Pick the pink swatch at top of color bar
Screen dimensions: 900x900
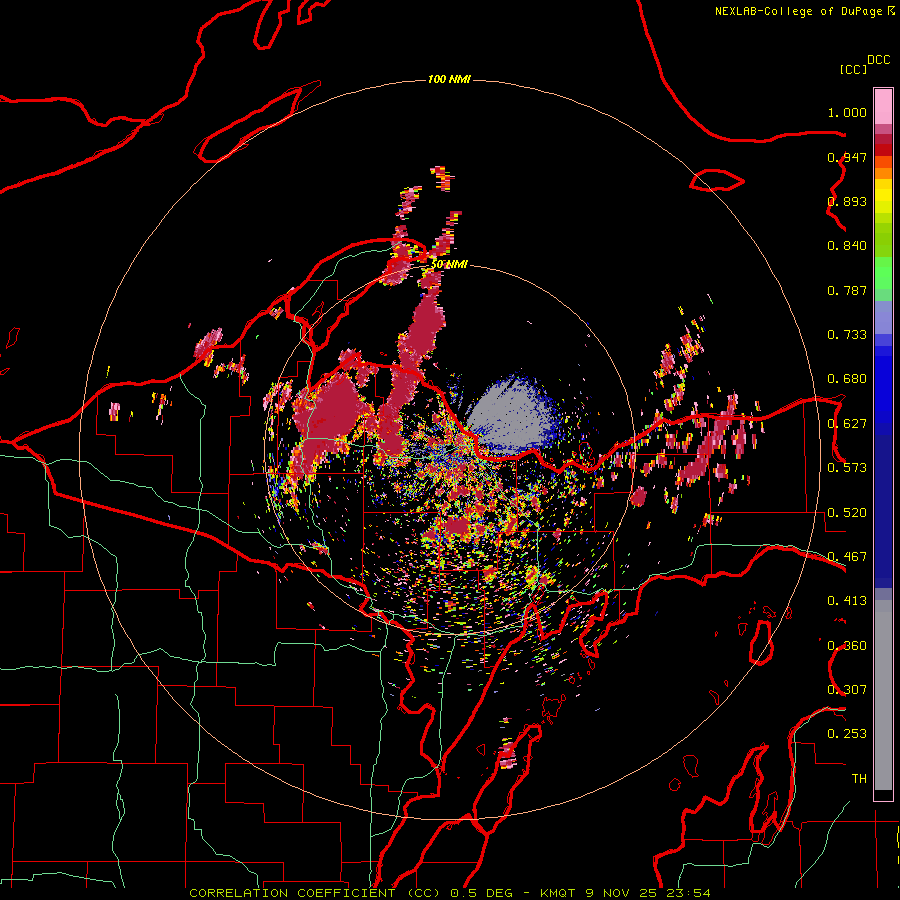[x=883, y=107]
